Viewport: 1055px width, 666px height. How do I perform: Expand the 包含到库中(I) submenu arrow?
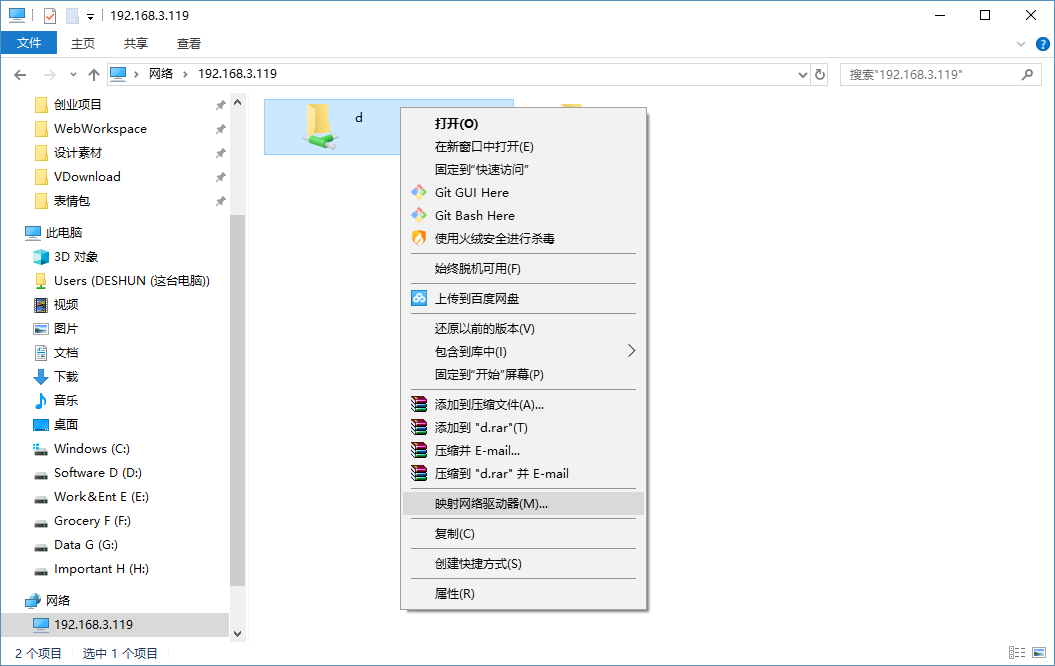pos(631,350)
